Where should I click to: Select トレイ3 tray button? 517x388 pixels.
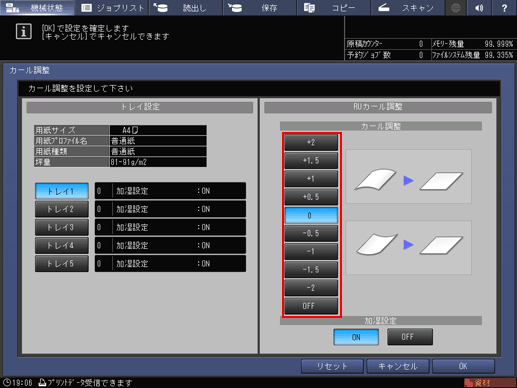(62, 227)
